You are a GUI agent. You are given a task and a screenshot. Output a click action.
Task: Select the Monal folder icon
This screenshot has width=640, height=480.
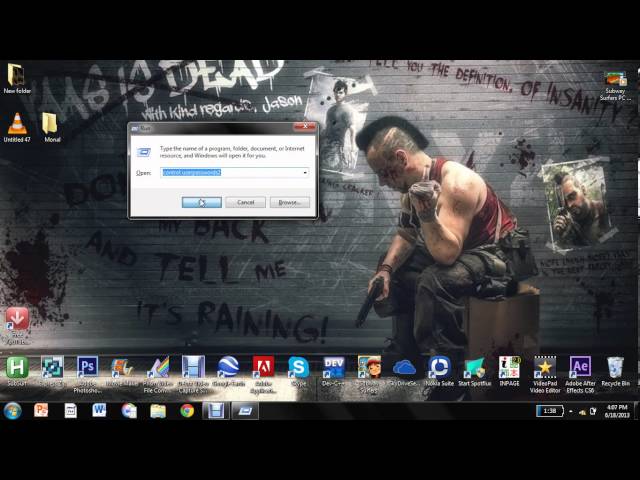(x=52, y=128)
